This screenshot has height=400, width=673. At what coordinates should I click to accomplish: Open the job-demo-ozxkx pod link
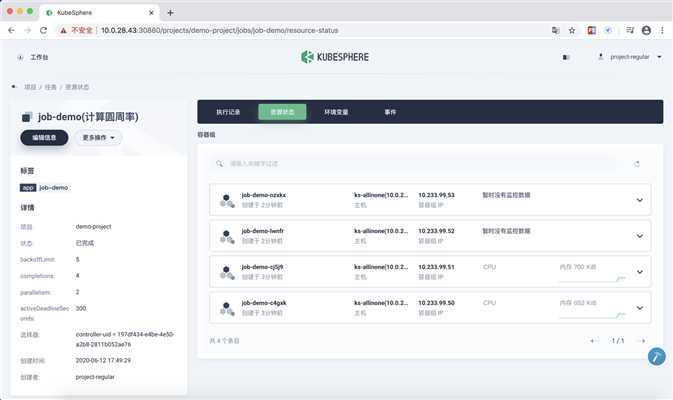tap(264, 195)
